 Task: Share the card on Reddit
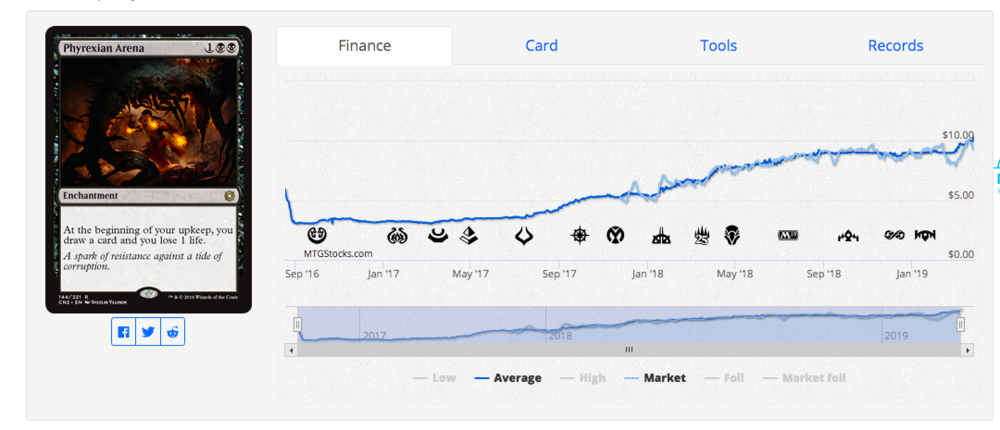[x=173, y=332]
